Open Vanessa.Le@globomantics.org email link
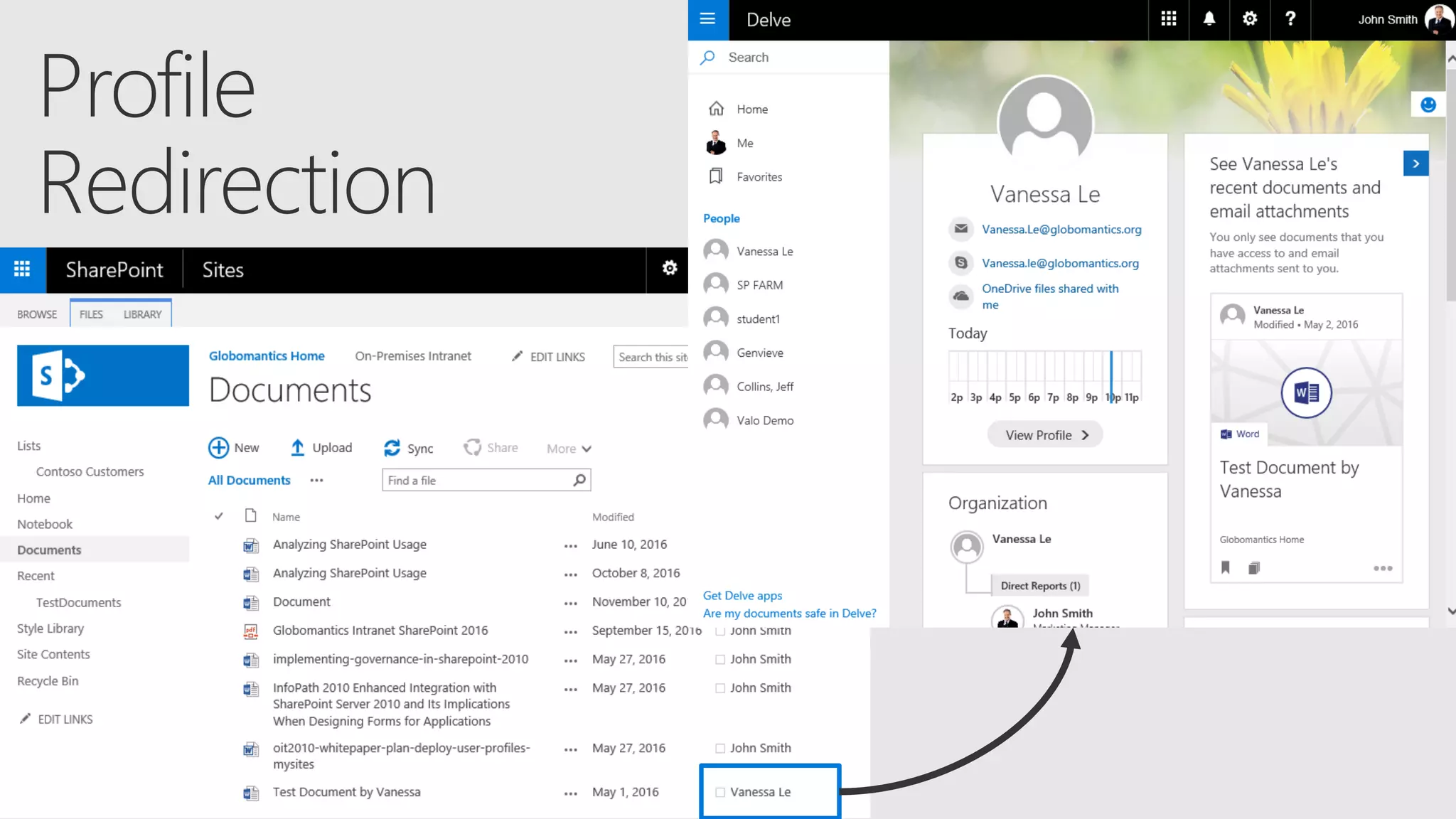 tap(1061, 230)
